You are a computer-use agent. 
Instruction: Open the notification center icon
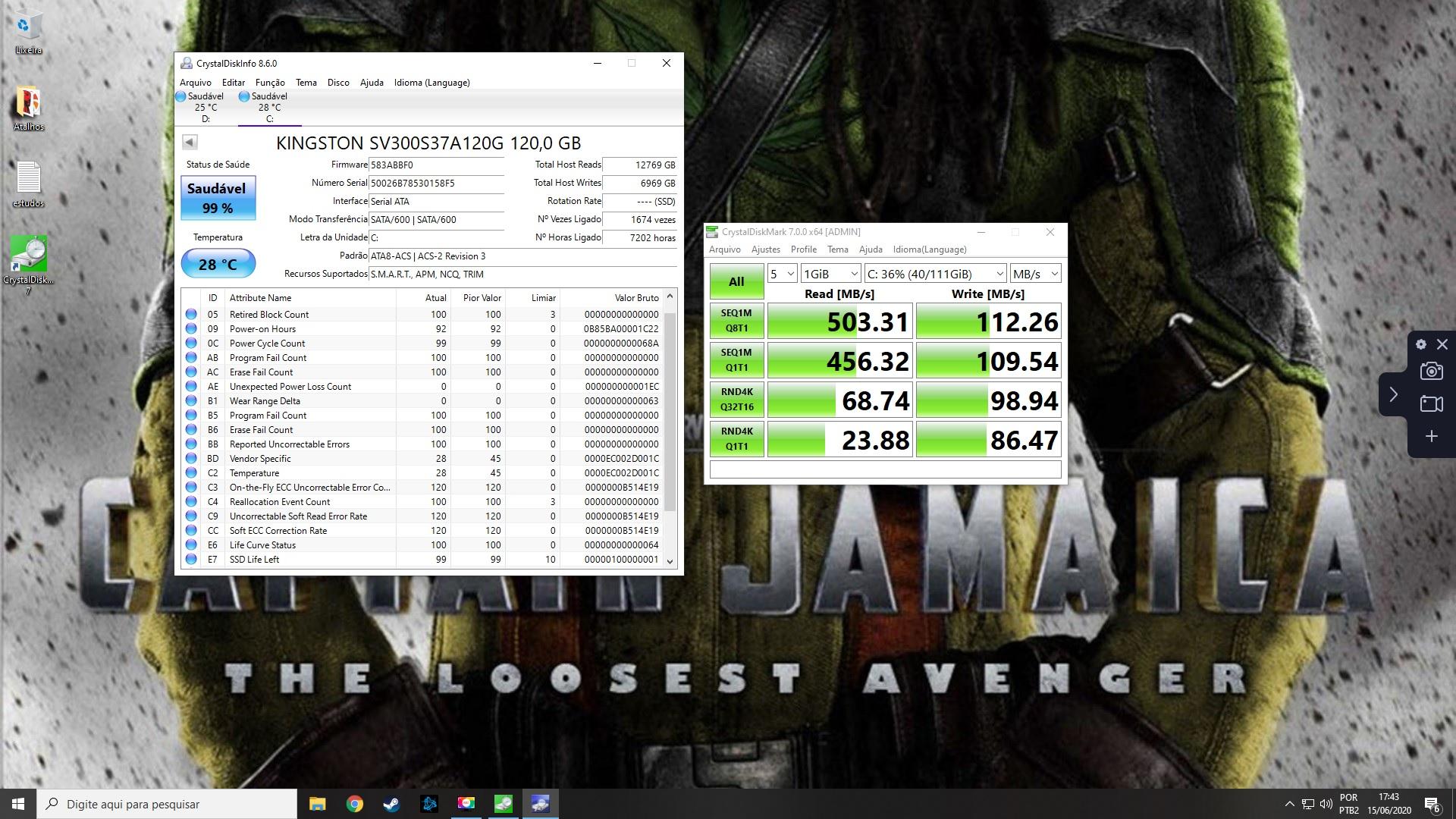(x=1432, y=805)
